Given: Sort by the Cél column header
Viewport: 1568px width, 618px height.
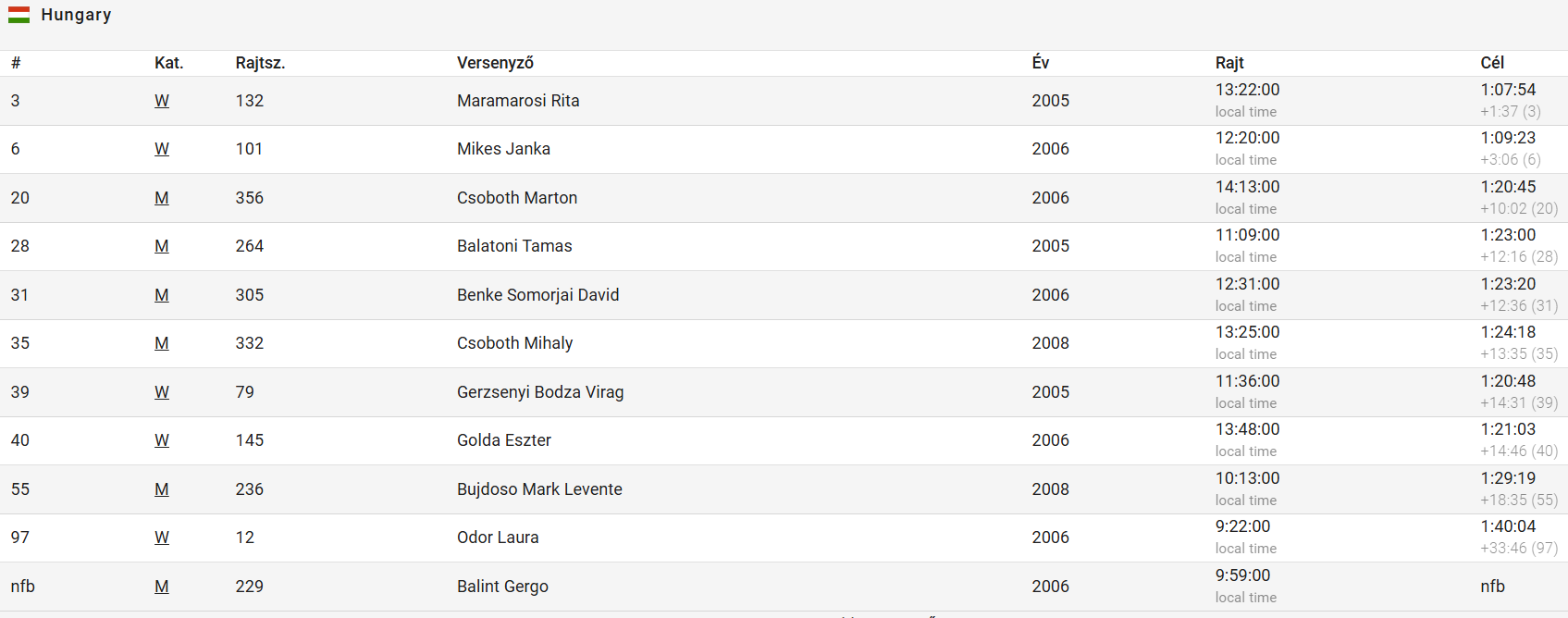Looking at the screenshot, I should [x=1492, y=63].
